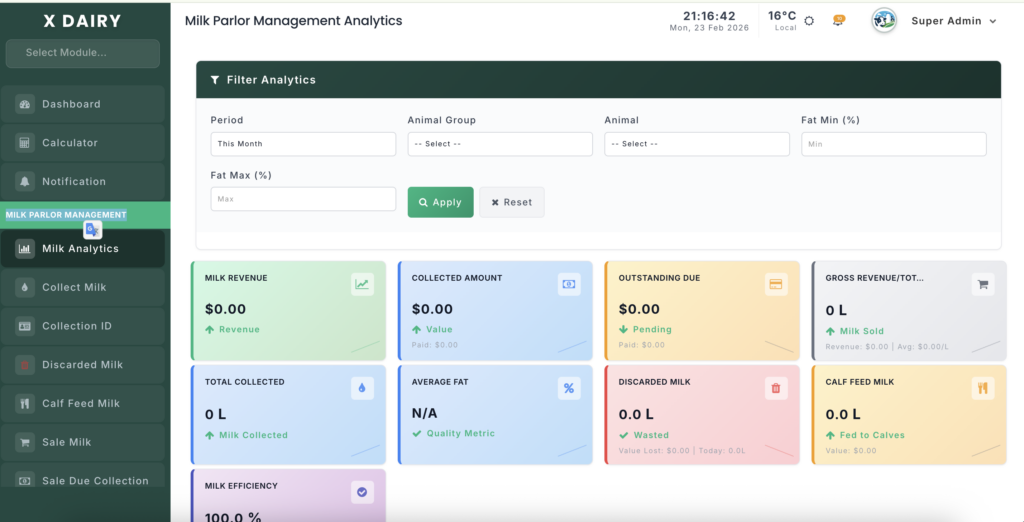Click the Collected Amount money icon
Viewport: 1024px width, 522px height.
pyautogui.click(x=569, y=284)
